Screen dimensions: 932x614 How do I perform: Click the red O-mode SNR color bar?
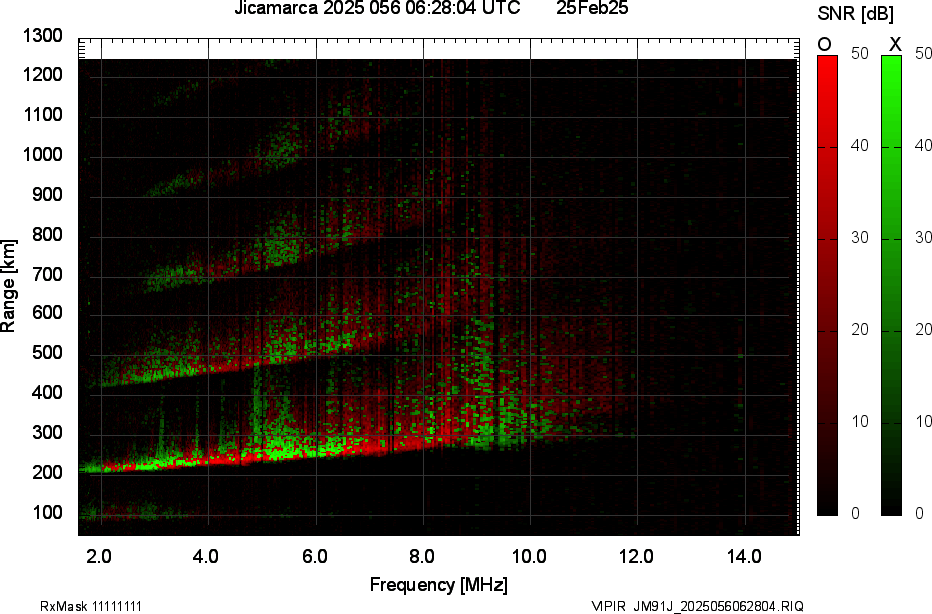pos(827,285)
